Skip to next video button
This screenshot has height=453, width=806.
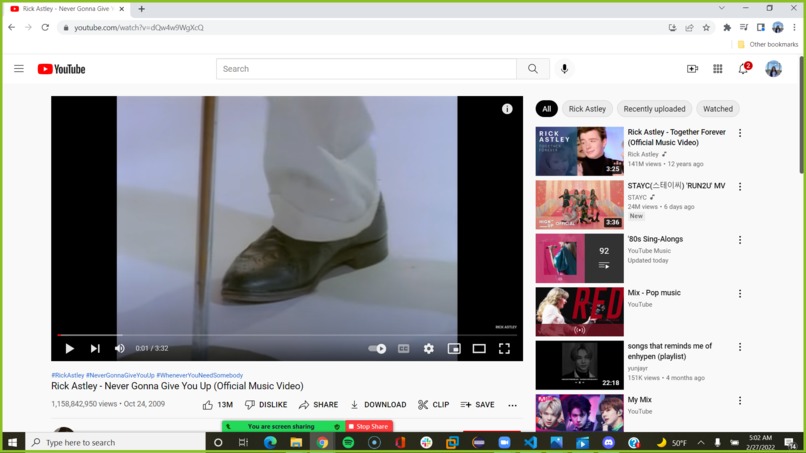pos(95,349)
